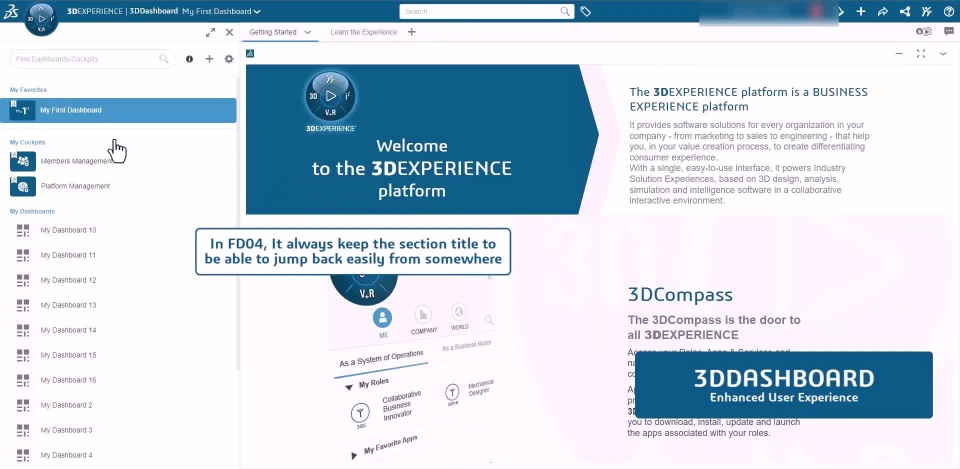Click the My Cockpits section heading

click(28, 142)
